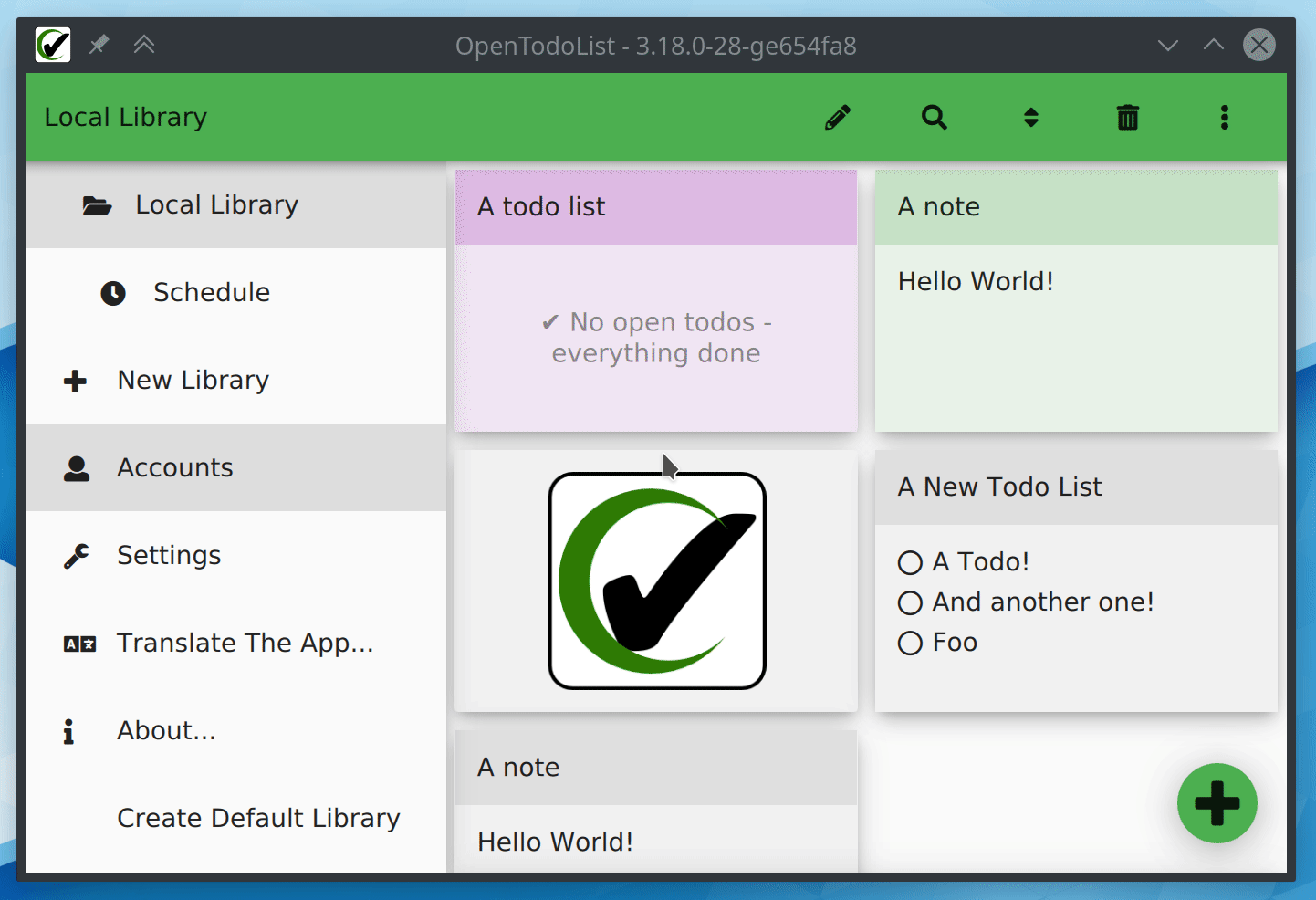Pin the window with the pushpin icon

pyautogui.click(x=99, y=45)
